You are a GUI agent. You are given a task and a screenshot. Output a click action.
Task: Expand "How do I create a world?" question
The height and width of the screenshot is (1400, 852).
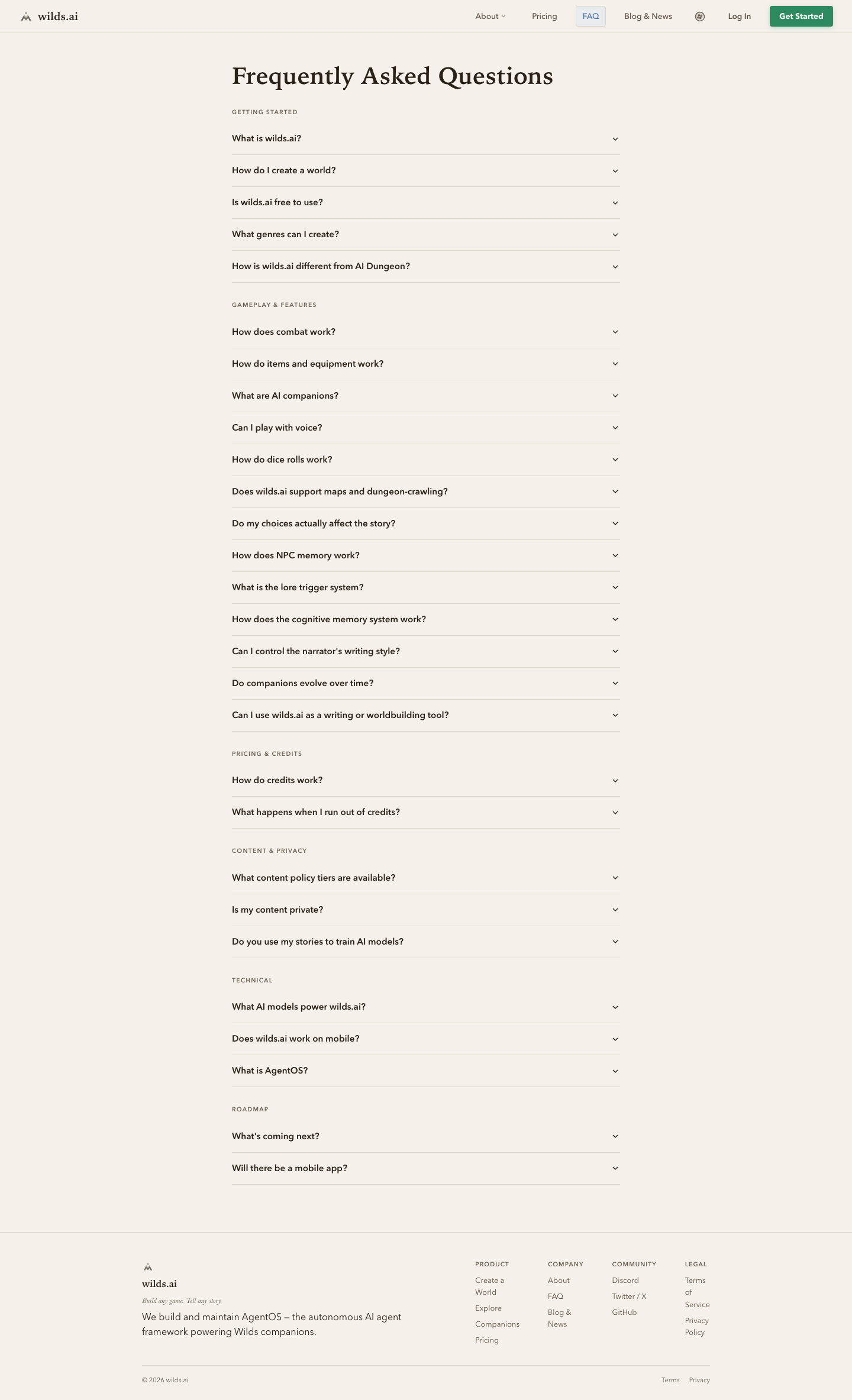(x=284, y=170)
